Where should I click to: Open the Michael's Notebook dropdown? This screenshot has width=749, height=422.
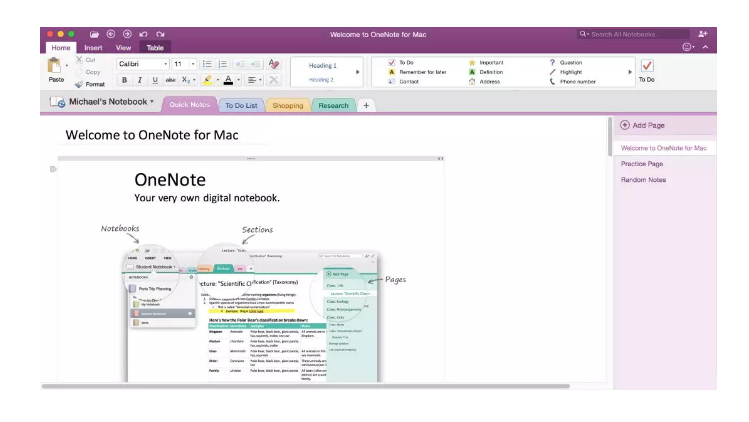coord(152,102)
